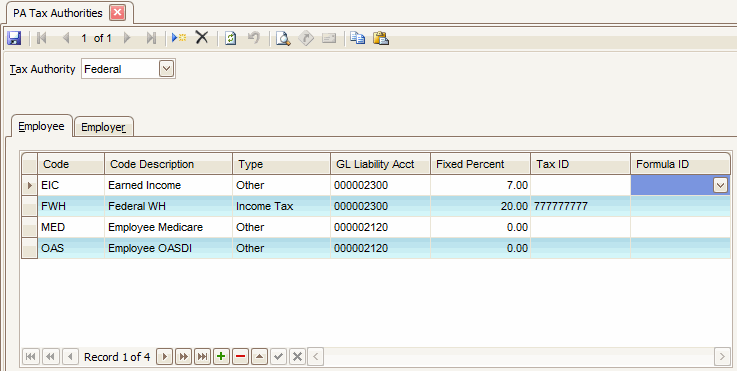Delete the record with the black X icon

click(x=202, y=38)
